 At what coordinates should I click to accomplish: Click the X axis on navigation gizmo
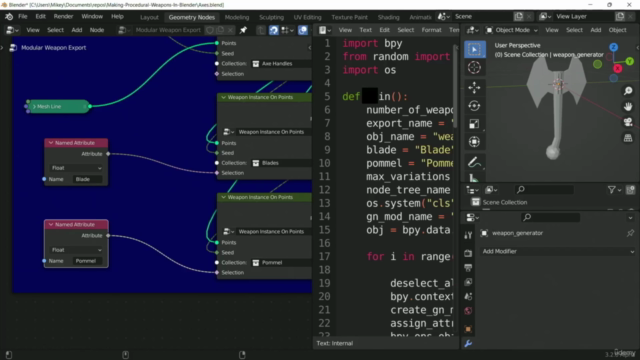point(618,69)
